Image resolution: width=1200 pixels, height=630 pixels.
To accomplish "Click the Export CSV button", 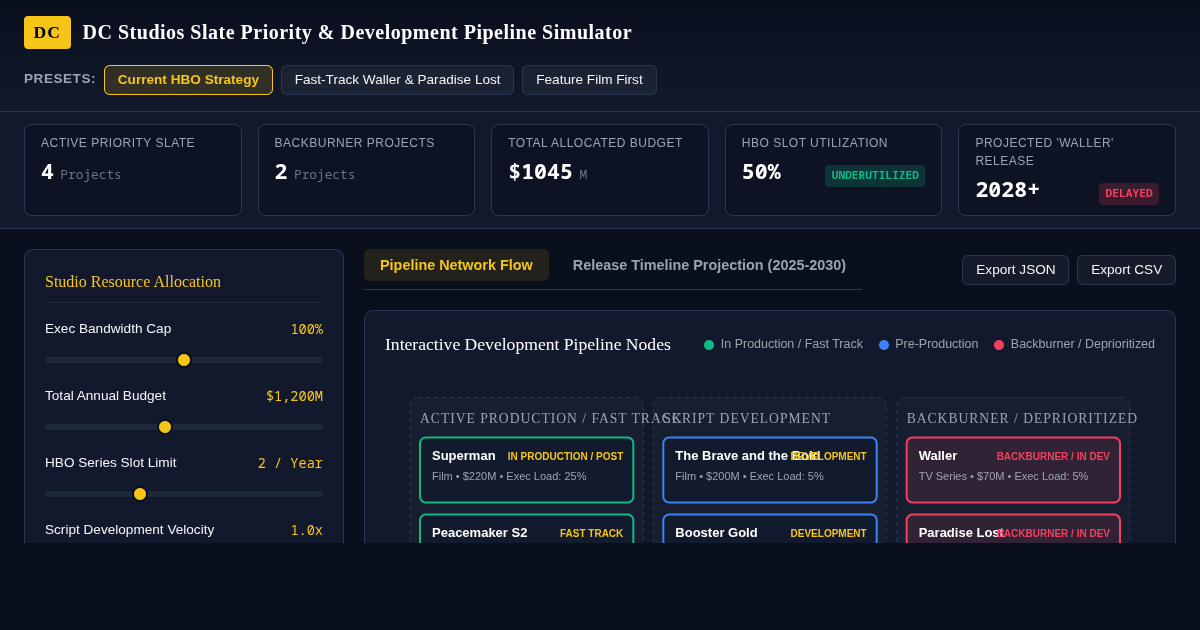I will 1126,270.
